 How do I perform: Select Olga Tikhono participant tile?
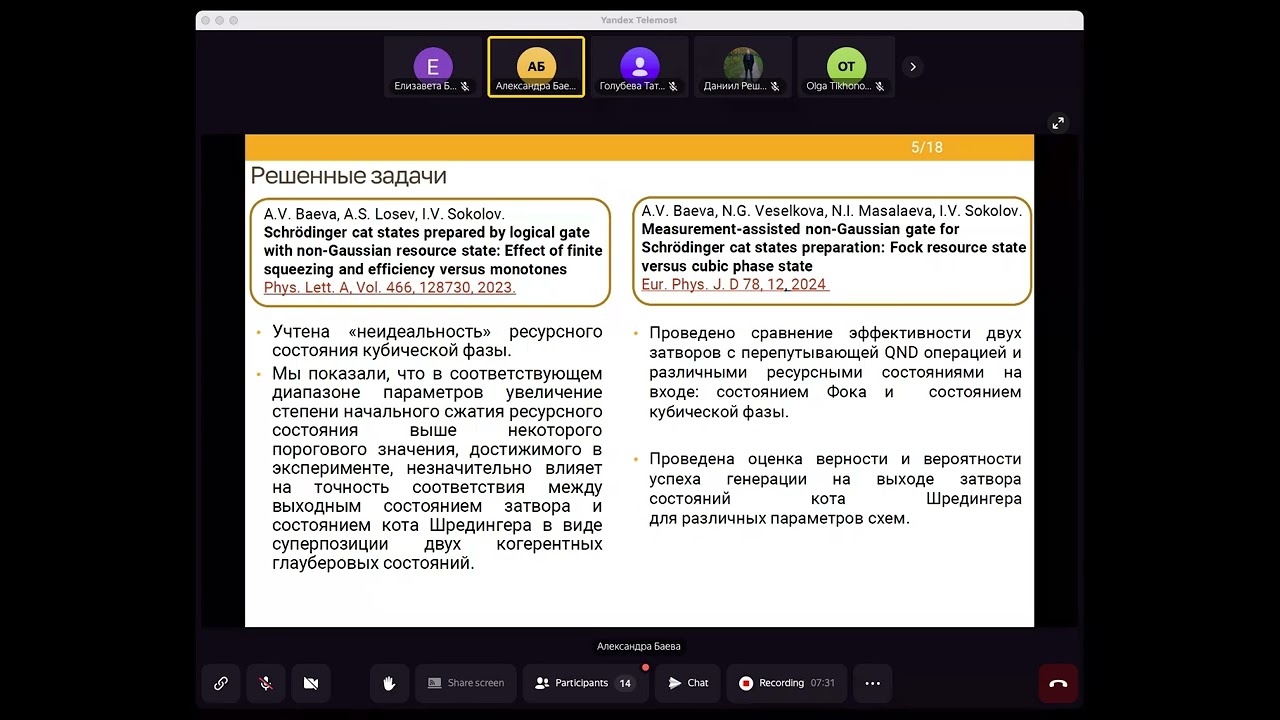[846, 67]
